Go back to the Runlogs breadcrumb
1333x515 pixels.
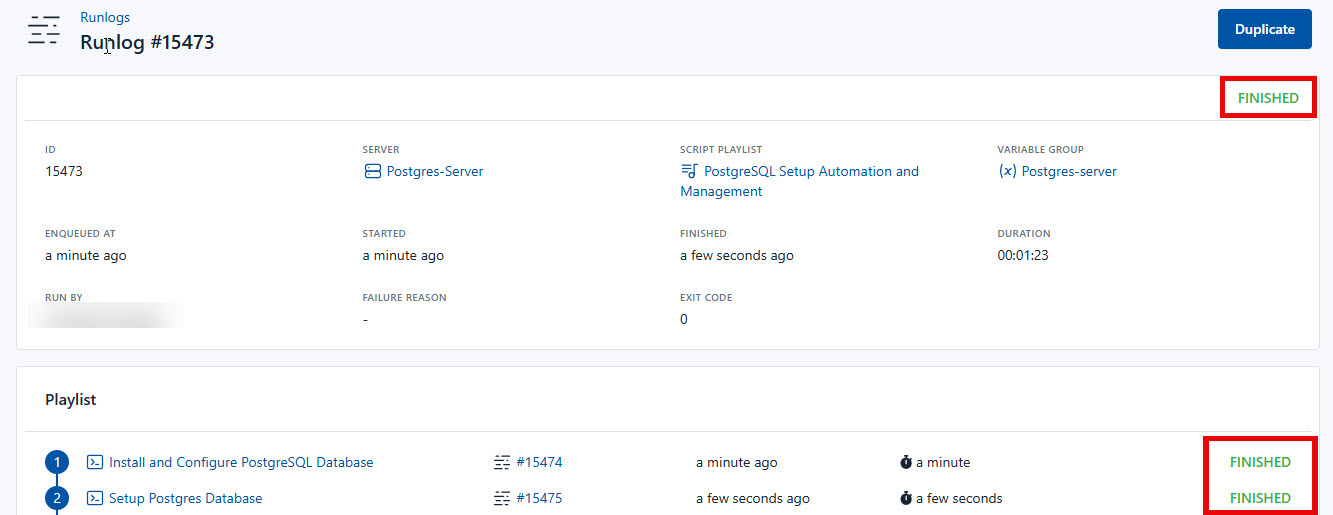[x=105, y=17]
